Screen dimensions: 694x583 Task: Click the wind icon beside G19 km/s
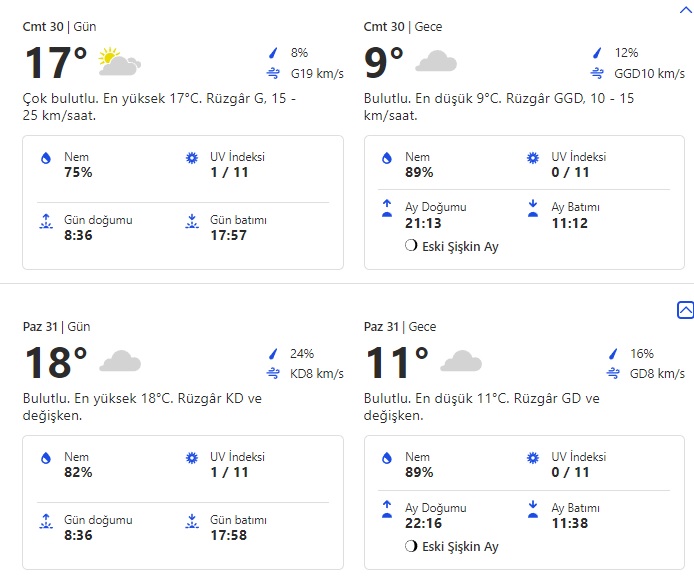pos(272,73)
